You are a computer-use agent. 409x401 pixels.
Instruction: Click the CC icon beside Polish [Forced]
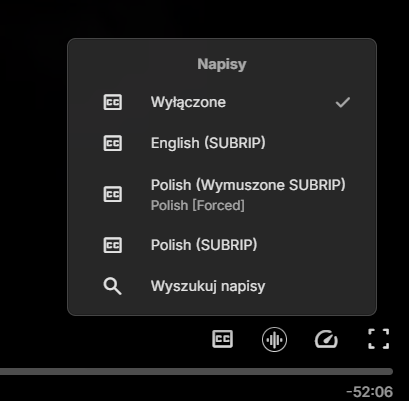[113, 194]
